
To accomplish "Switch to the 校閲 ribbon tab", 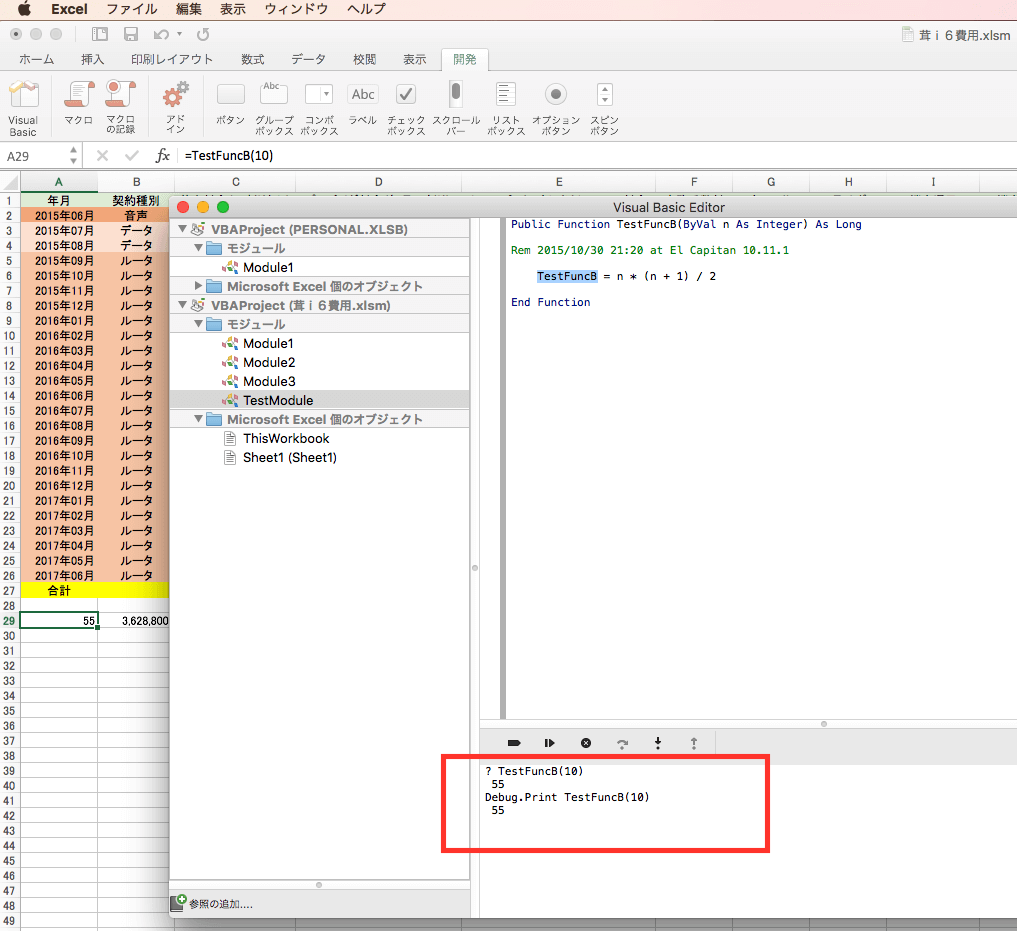I will pos(365,59).
